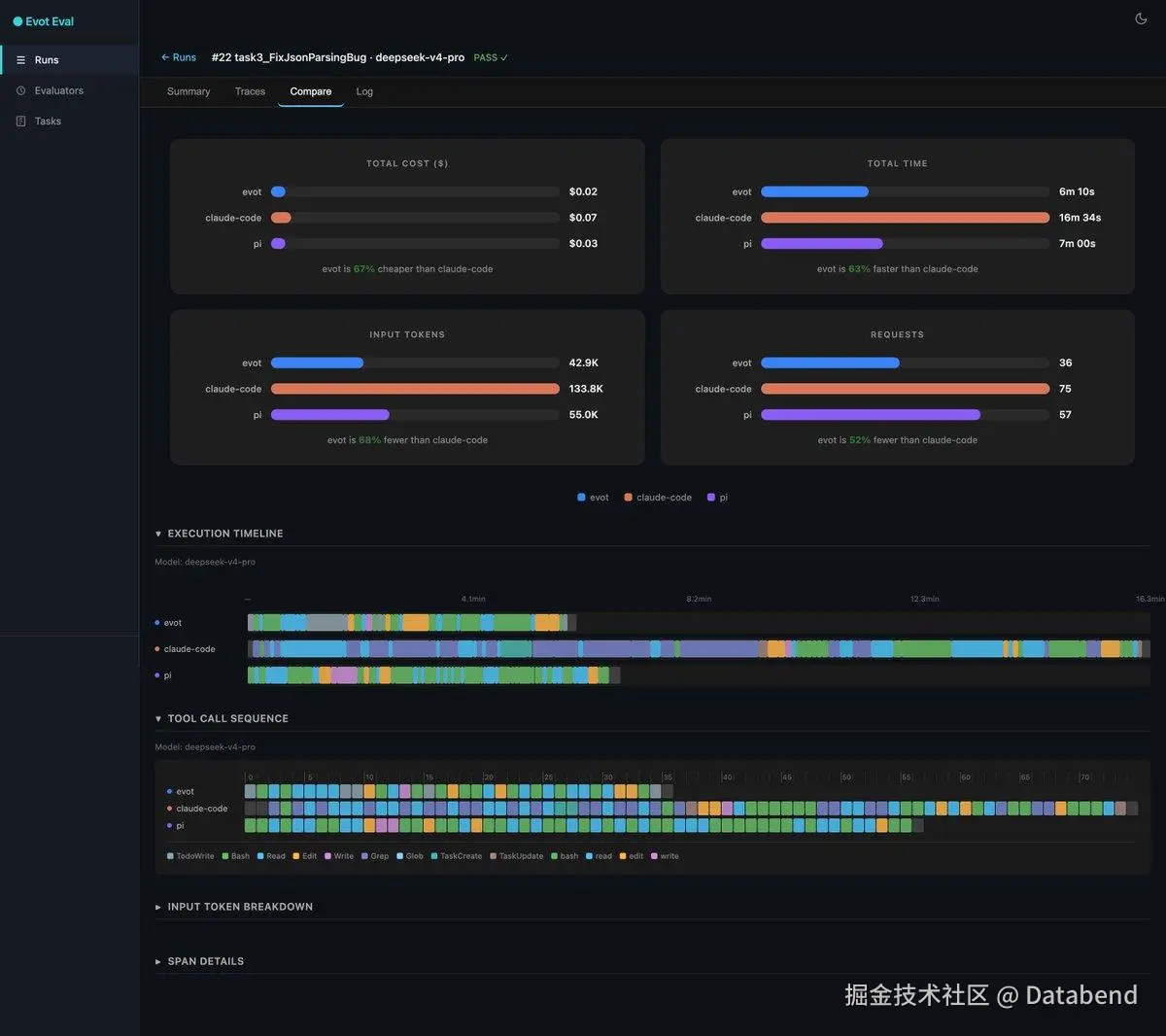Screen dimensions: 1166x1036
Task: Toggle dark mode with the moon icon
Action: coord(1141,18)
